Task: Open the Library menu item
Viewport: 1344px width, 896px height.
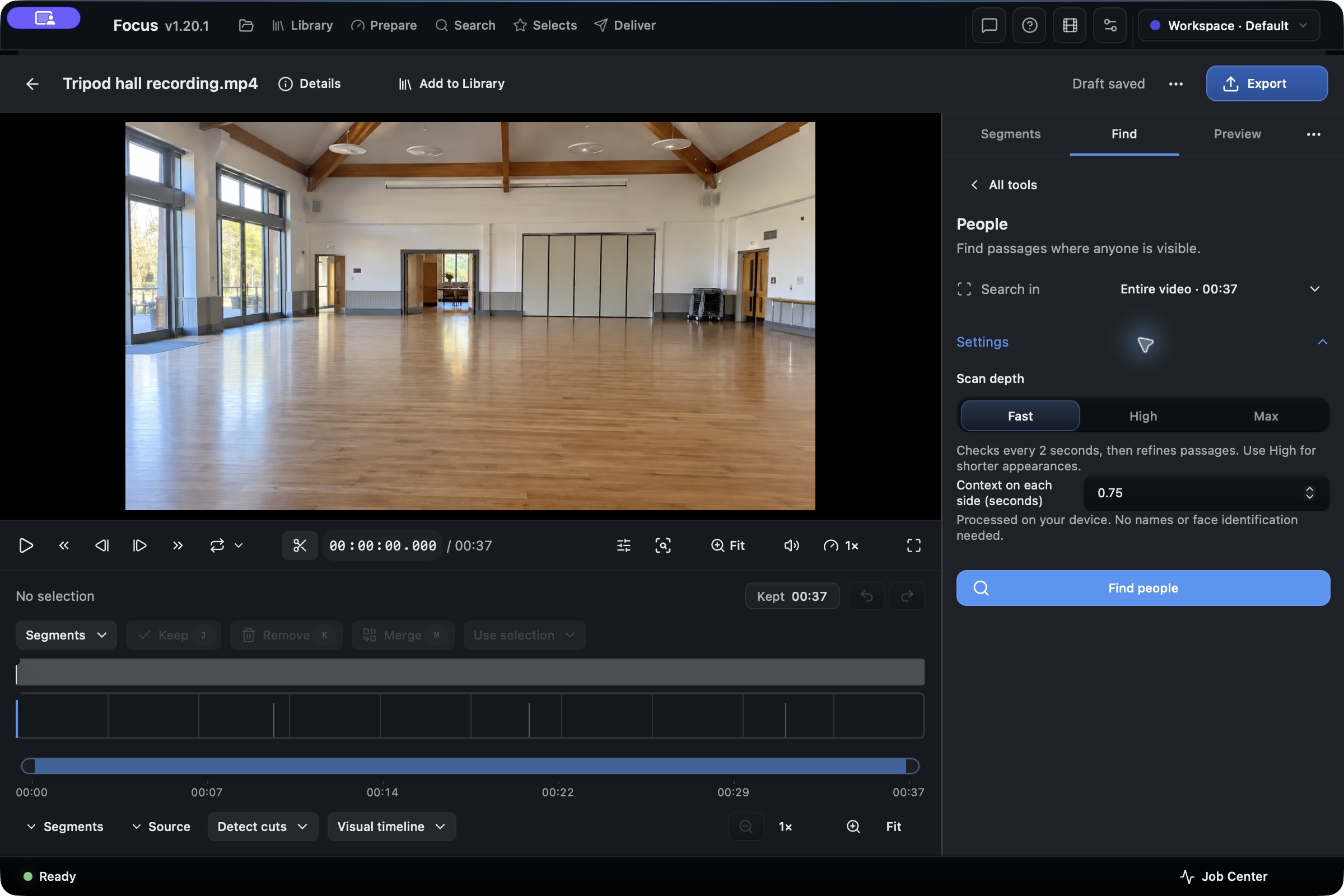Action: (302, 26)
